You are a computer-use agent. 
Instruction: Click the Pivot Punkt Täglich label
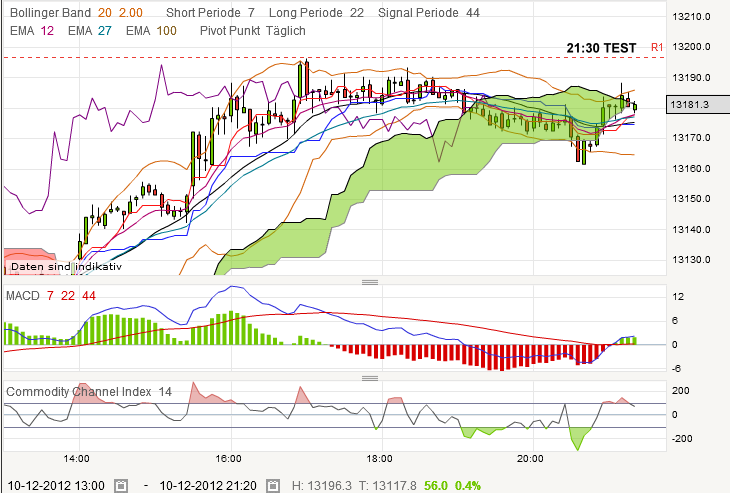(253, 31)
